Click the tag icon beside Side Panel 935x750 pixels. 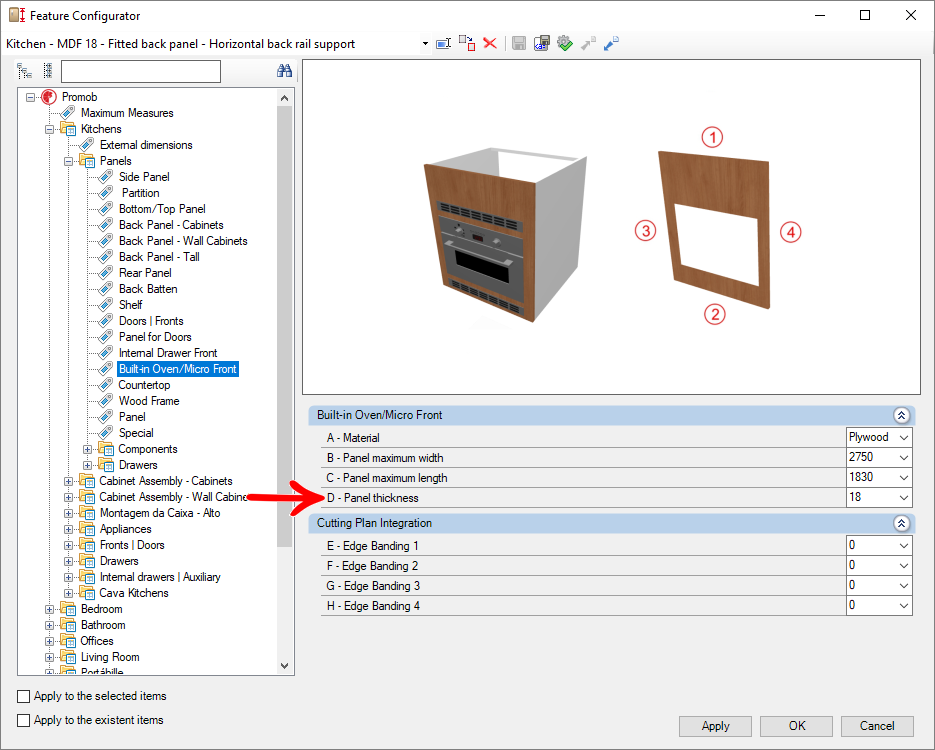pyautogui.click(x=106, y=176)
